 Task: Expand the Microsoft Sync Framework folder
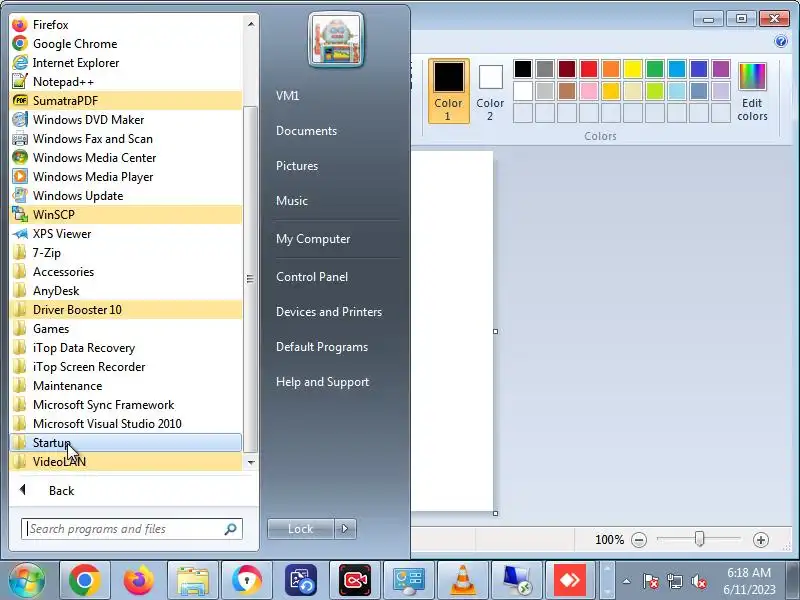[126, 405]
